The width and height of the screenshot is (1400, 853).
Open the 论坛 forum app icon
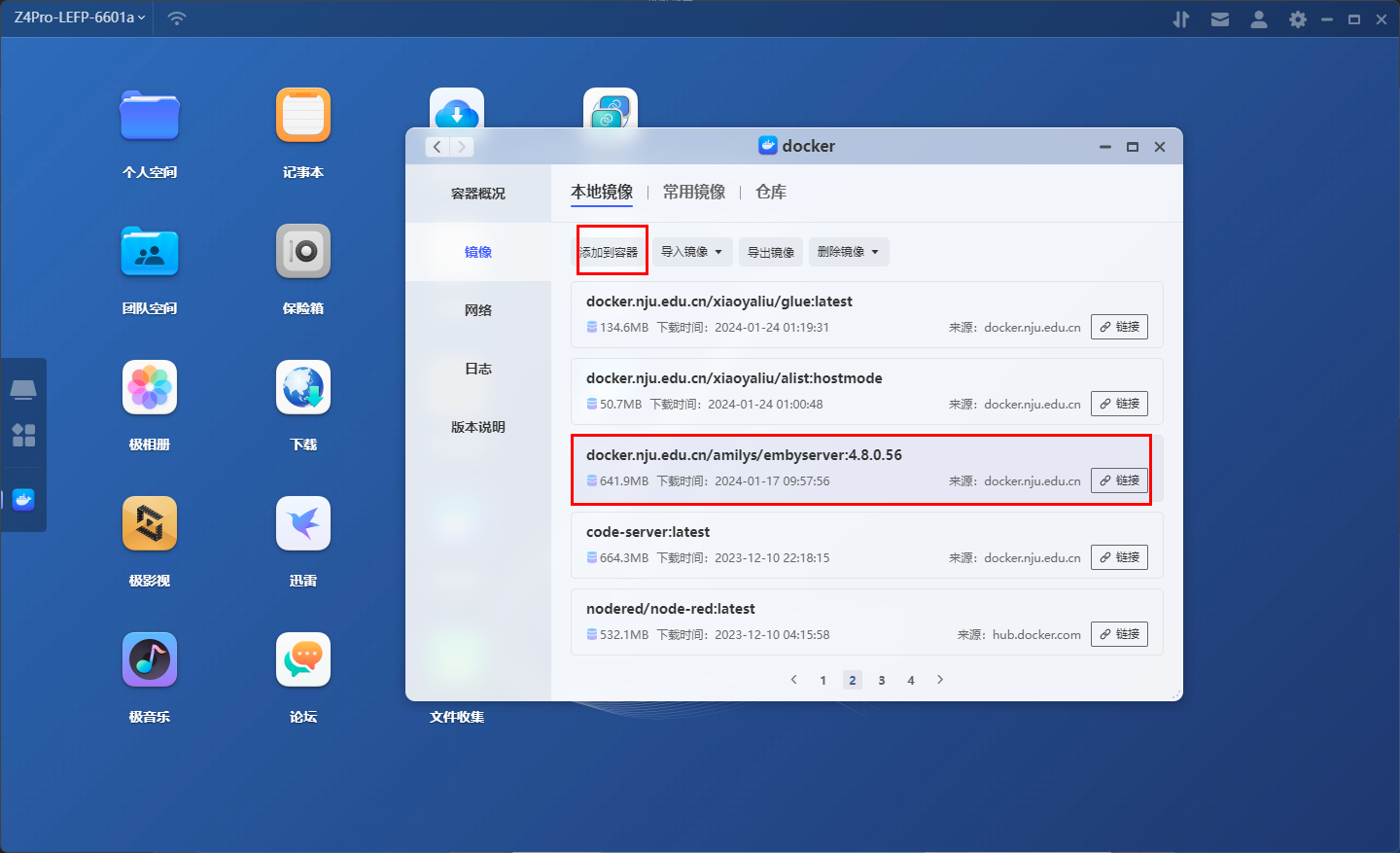[303, 660]
